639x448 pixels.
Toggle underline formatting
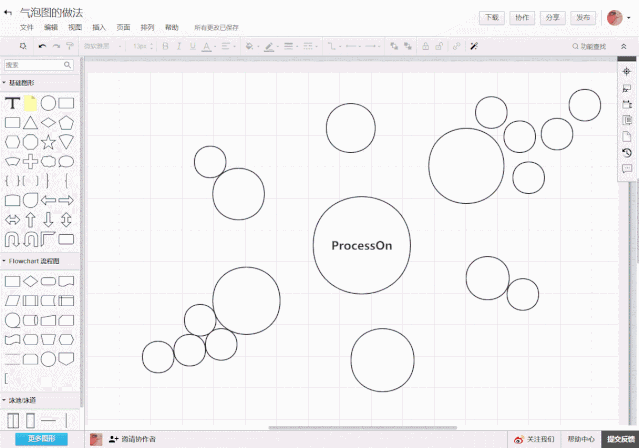coord(192,46)
